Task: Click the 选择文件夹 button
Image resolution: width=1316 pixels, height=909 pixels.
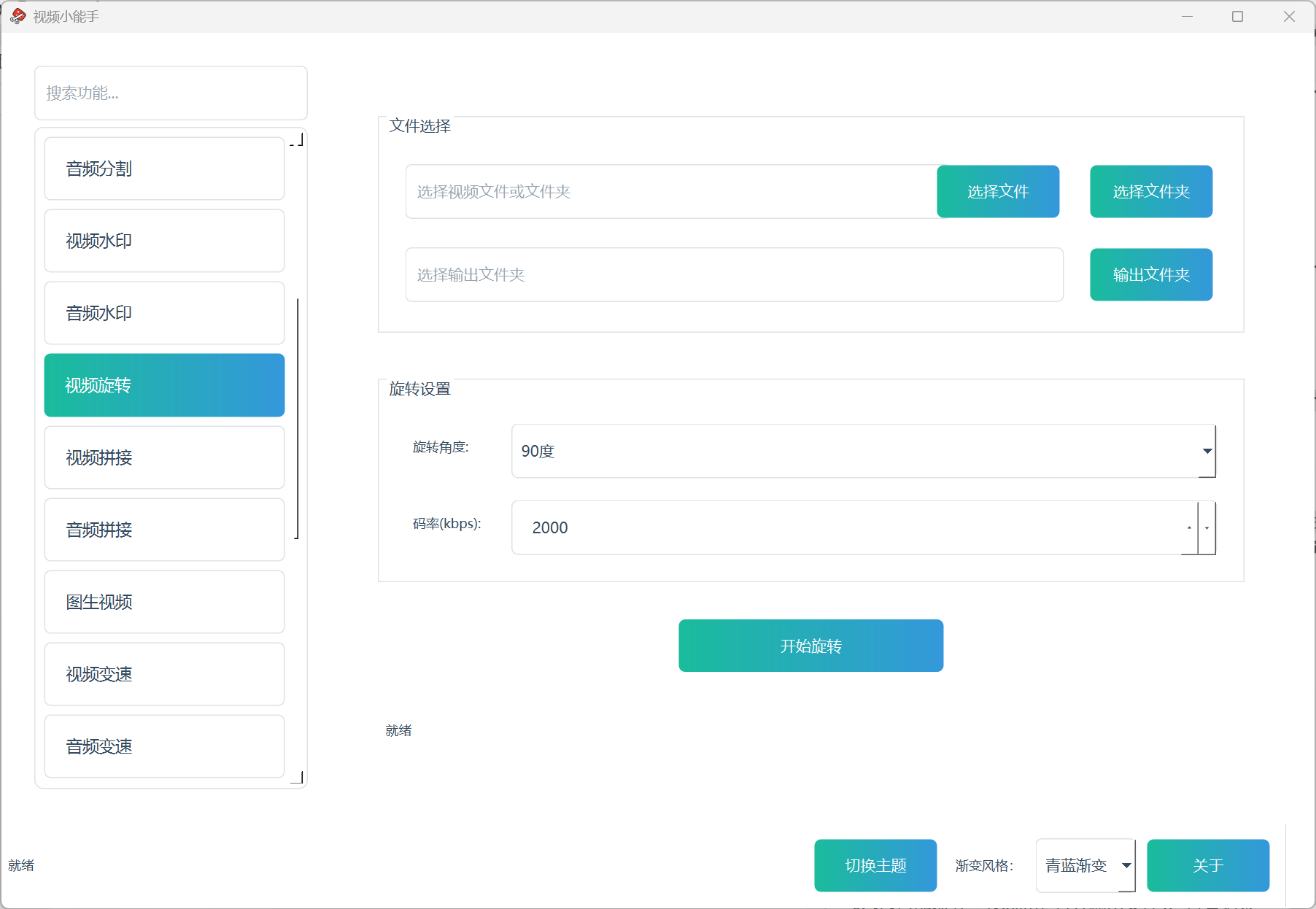Action: click(1150, 191)
